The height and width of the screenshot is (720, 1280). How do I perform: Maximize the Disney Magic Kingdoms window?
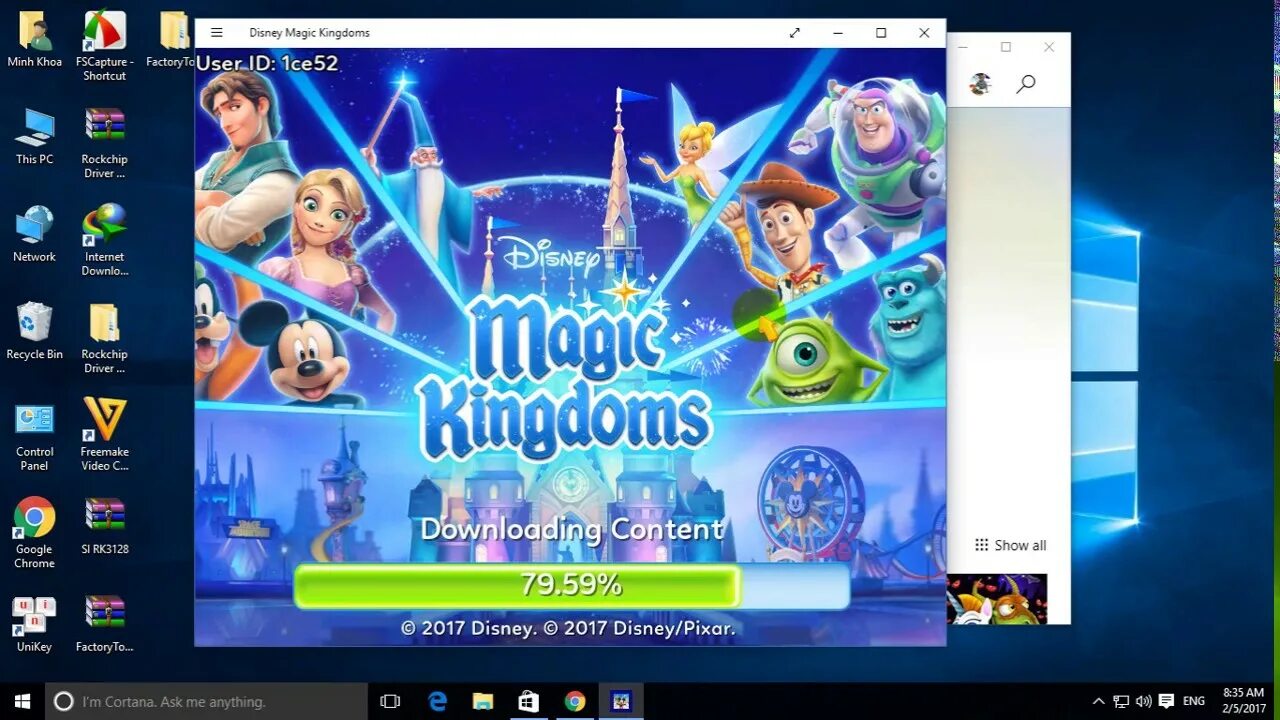[881, 33]
